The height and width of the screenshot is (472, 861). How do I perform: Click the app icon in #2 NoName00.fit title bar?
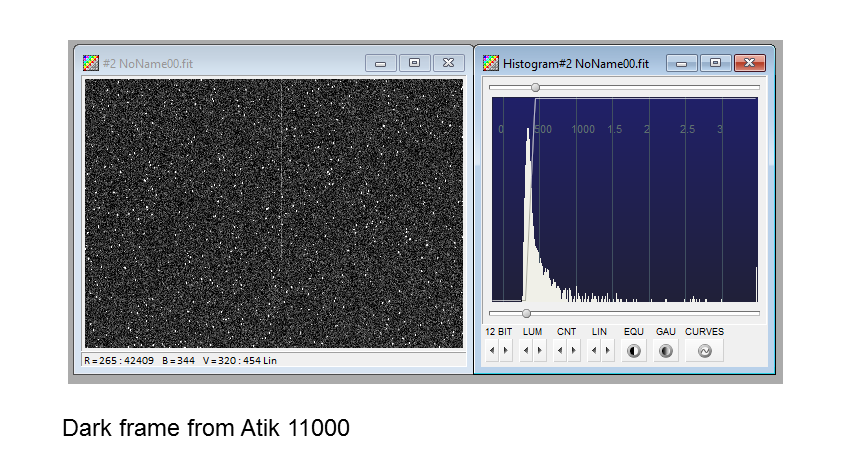point(91,63)
